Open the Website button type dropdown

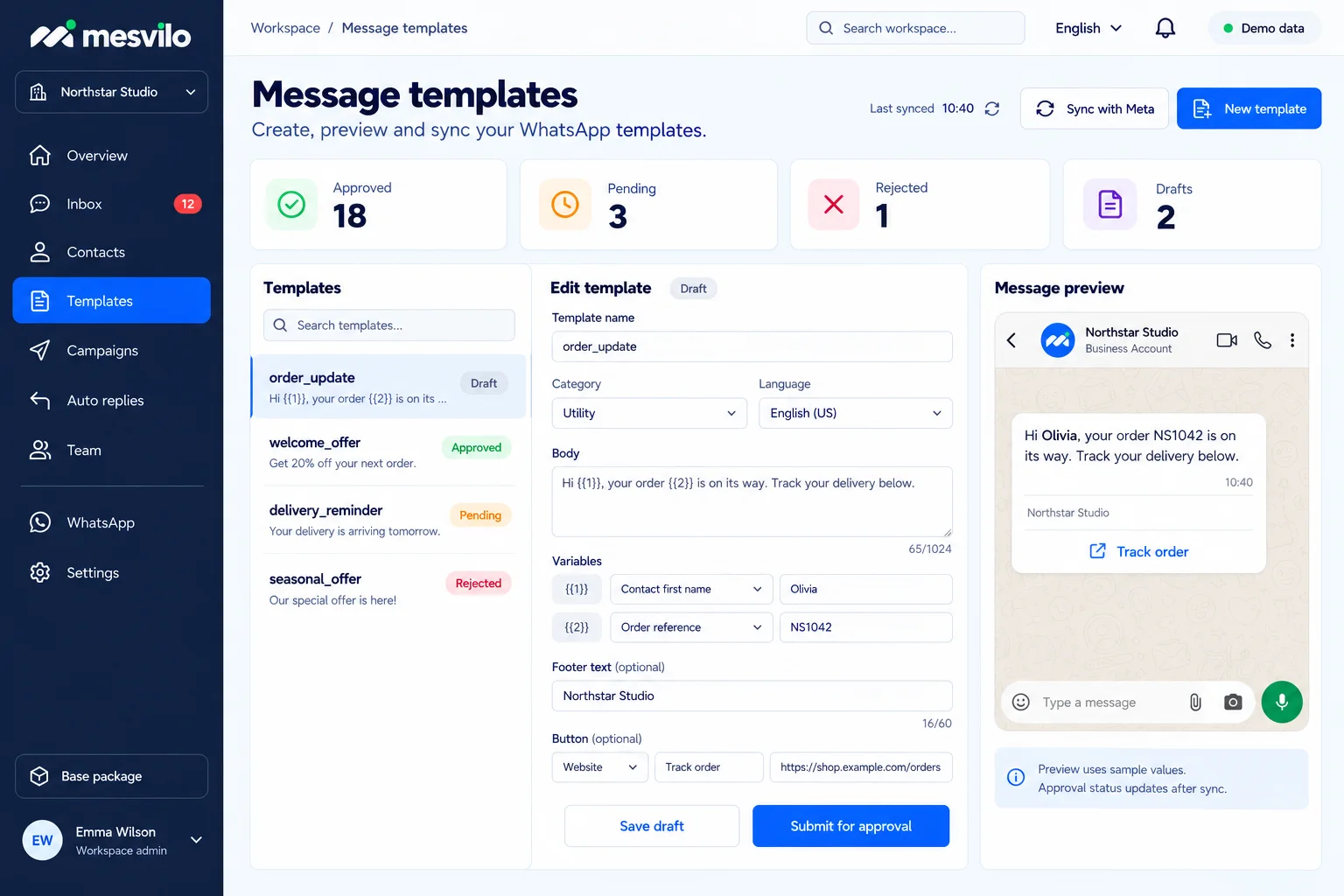point(600,767)
